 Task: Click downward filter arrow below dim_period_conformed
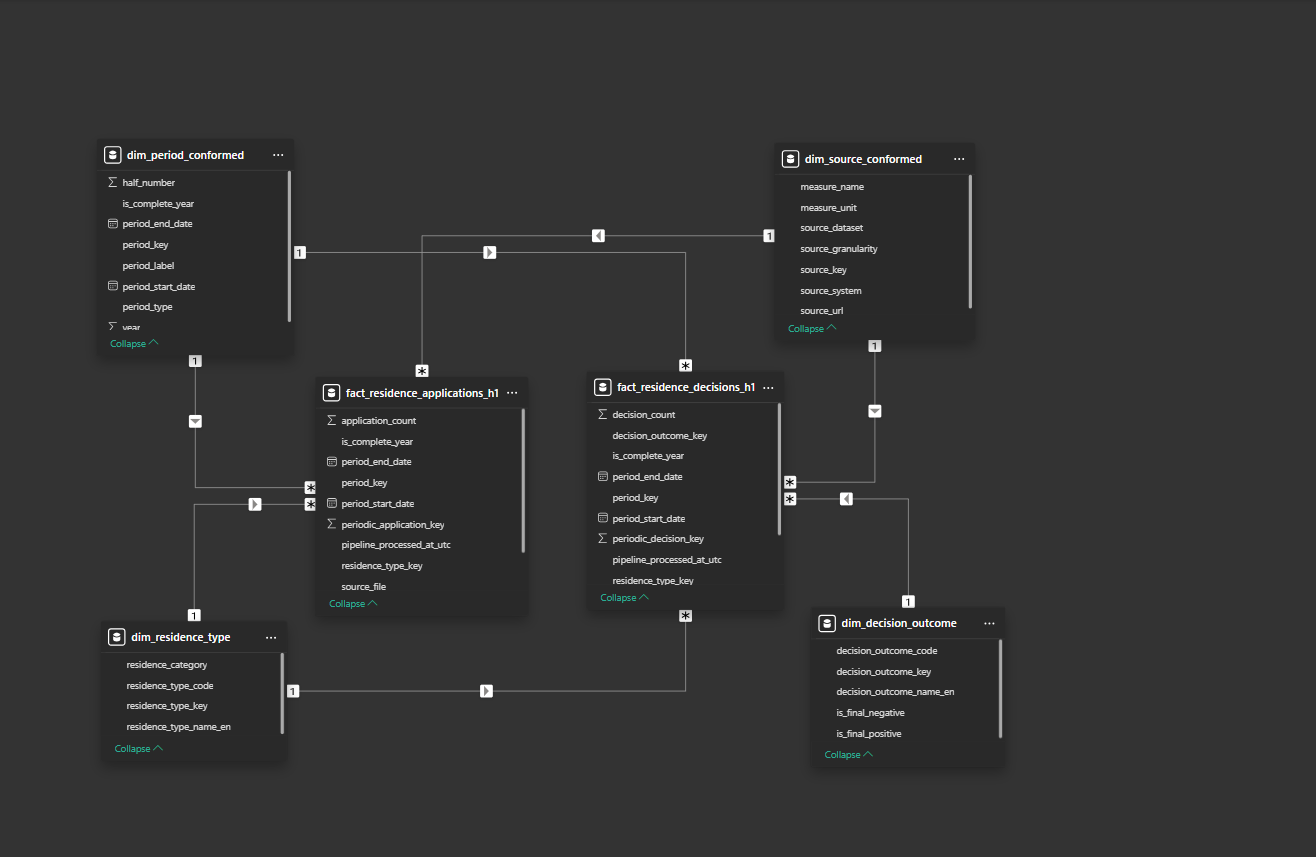195,421
